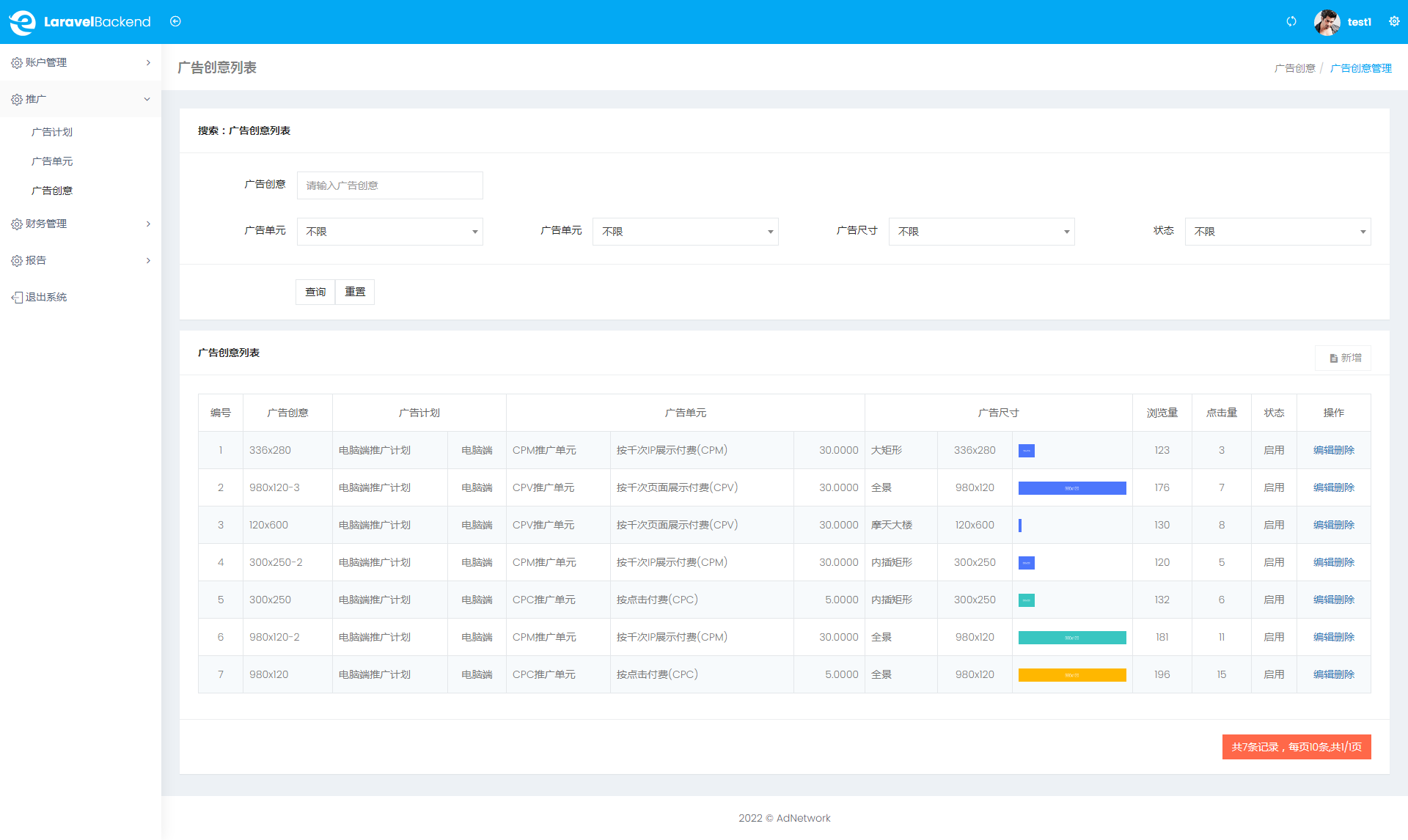Click the narrow 120x600 thumbnail in row 3

click(1020, 526)
